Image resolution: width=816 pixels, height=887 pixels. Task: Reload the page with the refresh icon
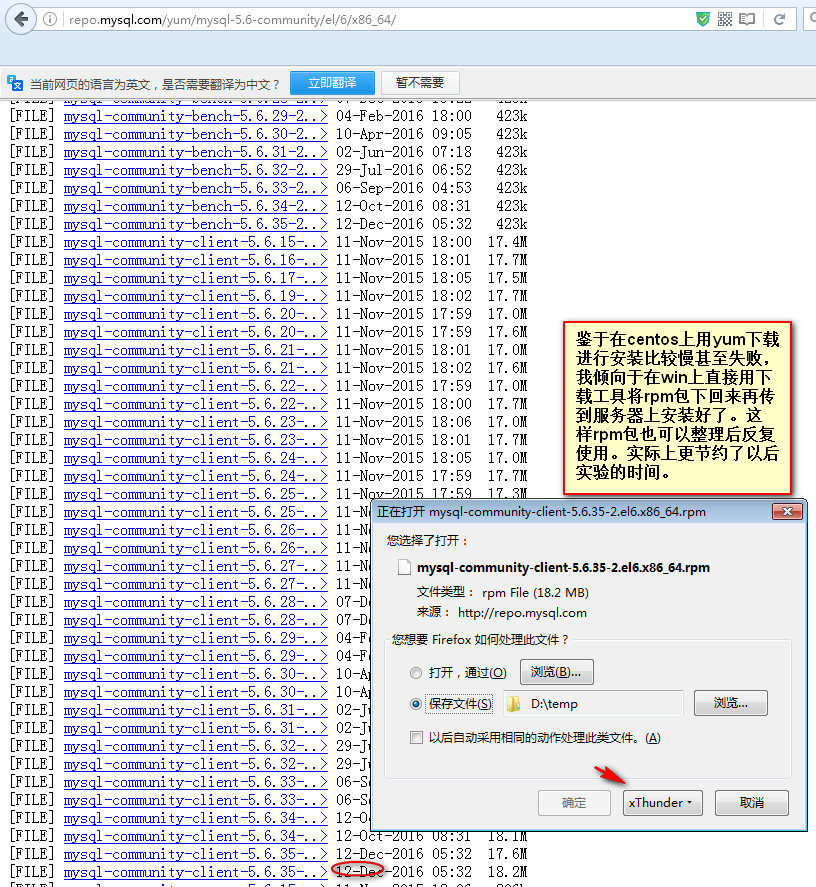[x=779, y=19]
